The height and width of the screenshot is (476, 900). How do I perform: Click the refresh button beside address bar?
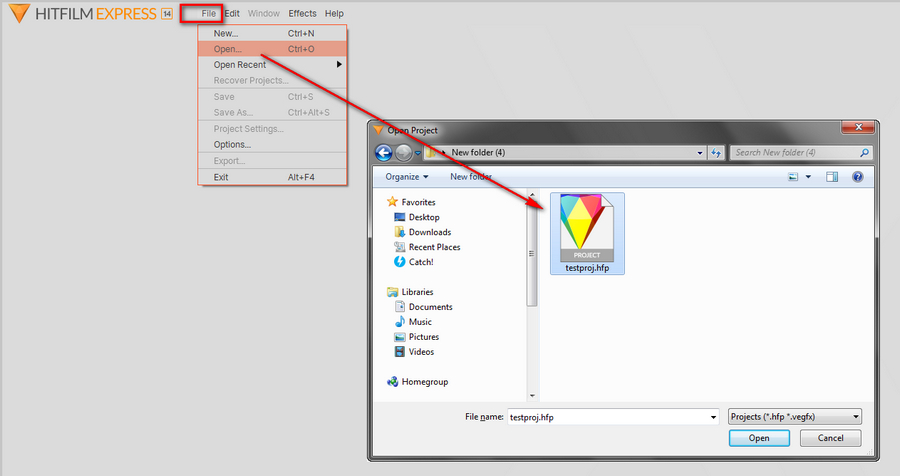pos(716,153)
